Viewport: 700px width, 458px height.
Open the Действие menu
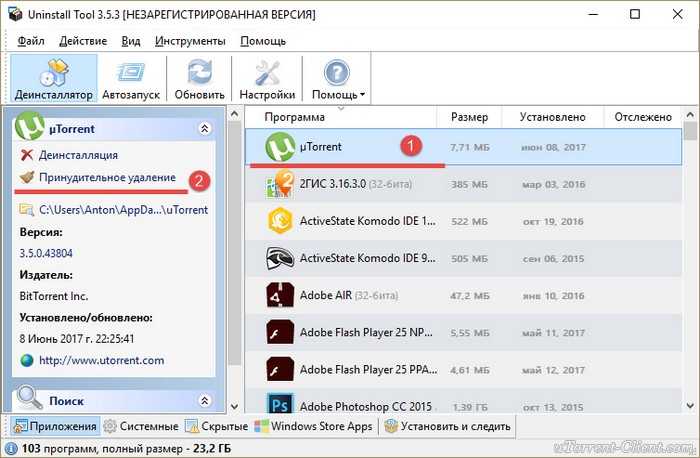pyautogui.click(x=83, y=41)
